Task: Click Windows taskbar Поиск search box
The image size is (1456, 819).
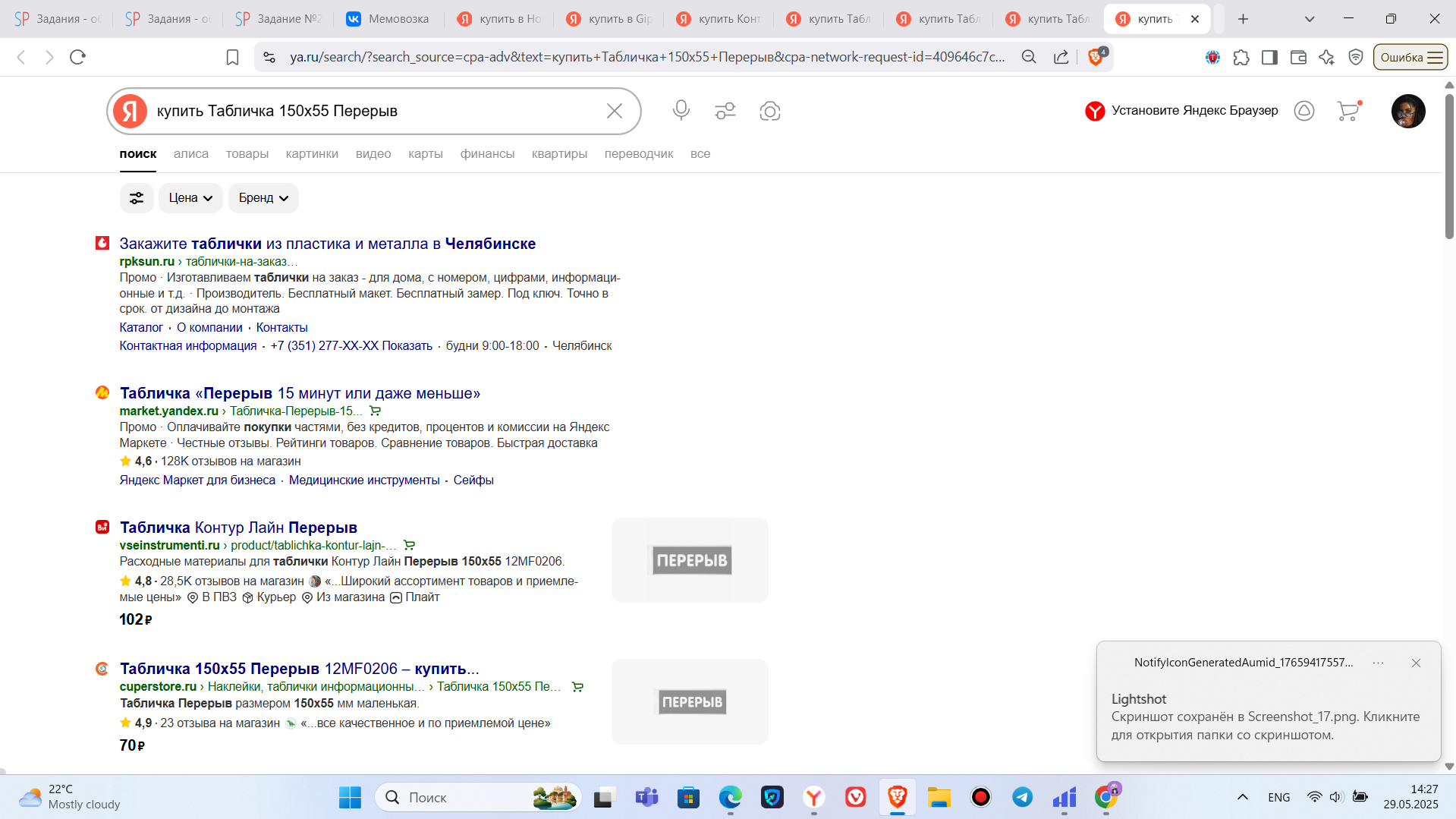Action: coord(478,797)
